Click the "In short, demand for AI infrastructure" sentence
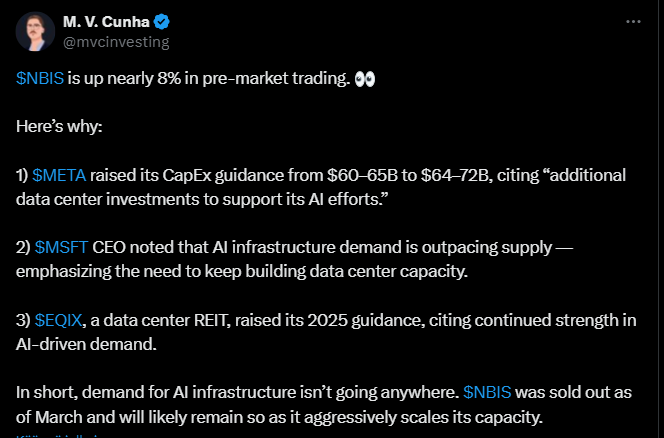This screenshot has height=438, width=664. coord(180,392)
